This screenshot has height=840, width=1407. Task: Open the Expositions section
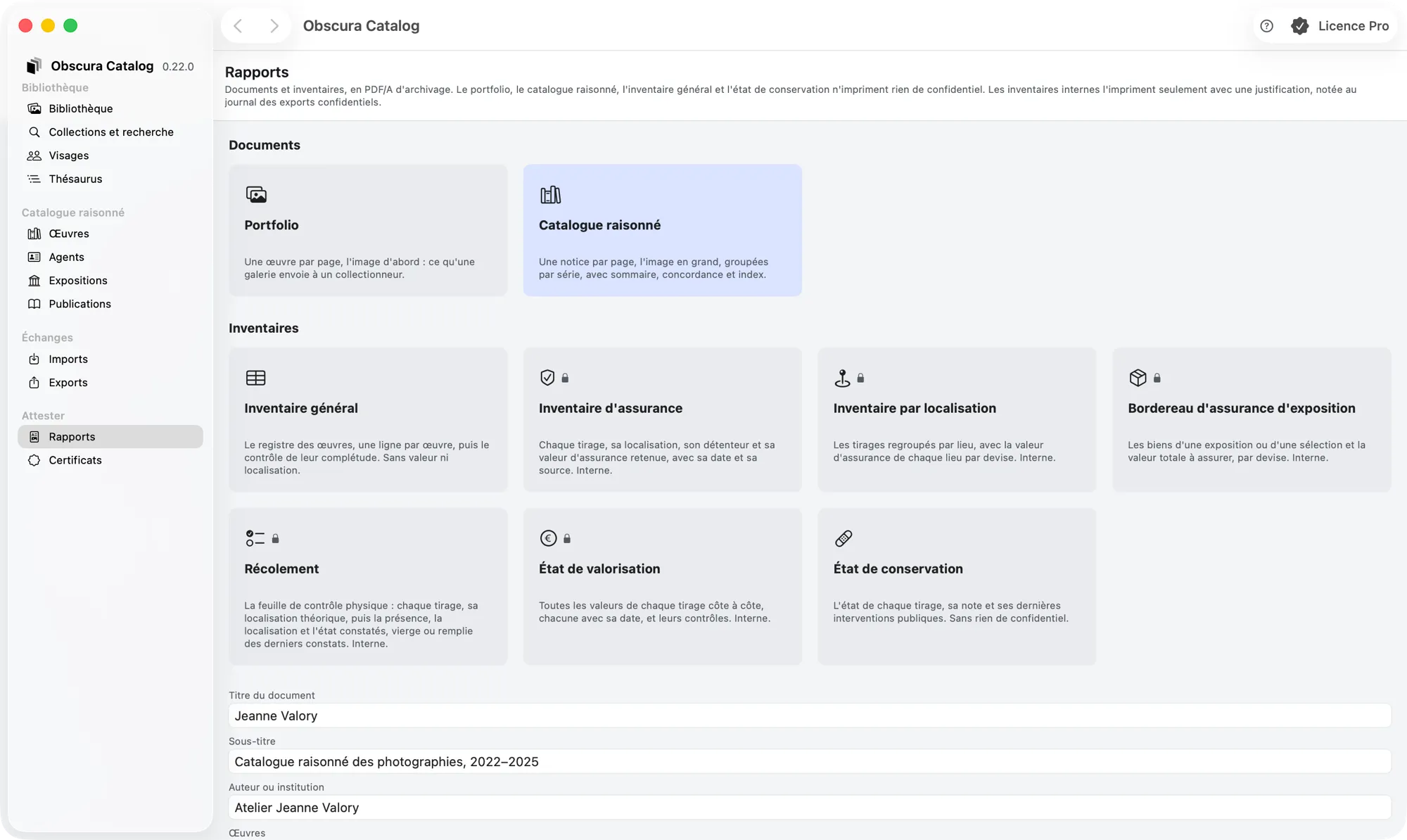(110, 280)
